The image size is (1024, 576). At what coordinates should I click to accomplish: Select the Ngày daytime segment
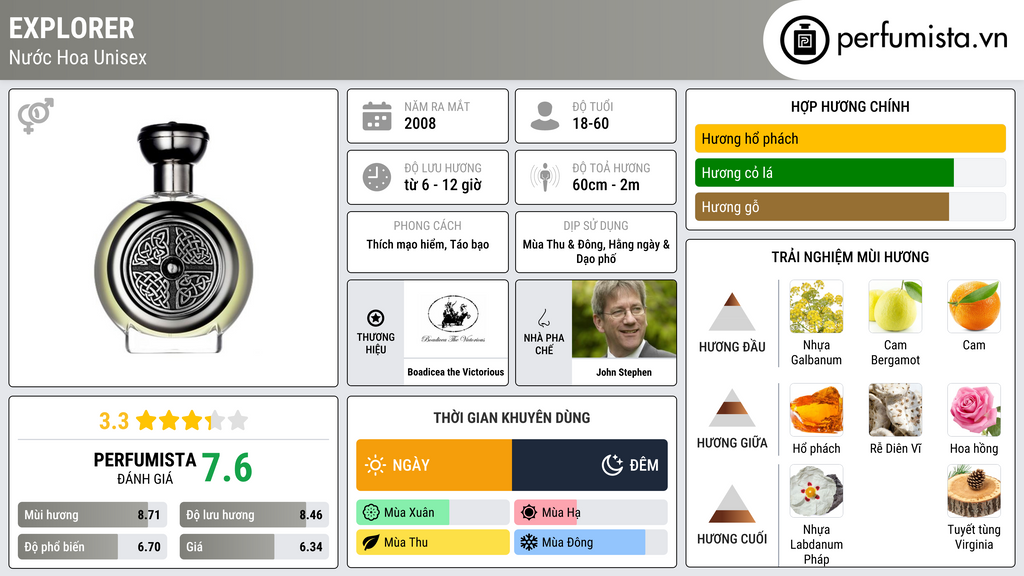coord(434,465)
